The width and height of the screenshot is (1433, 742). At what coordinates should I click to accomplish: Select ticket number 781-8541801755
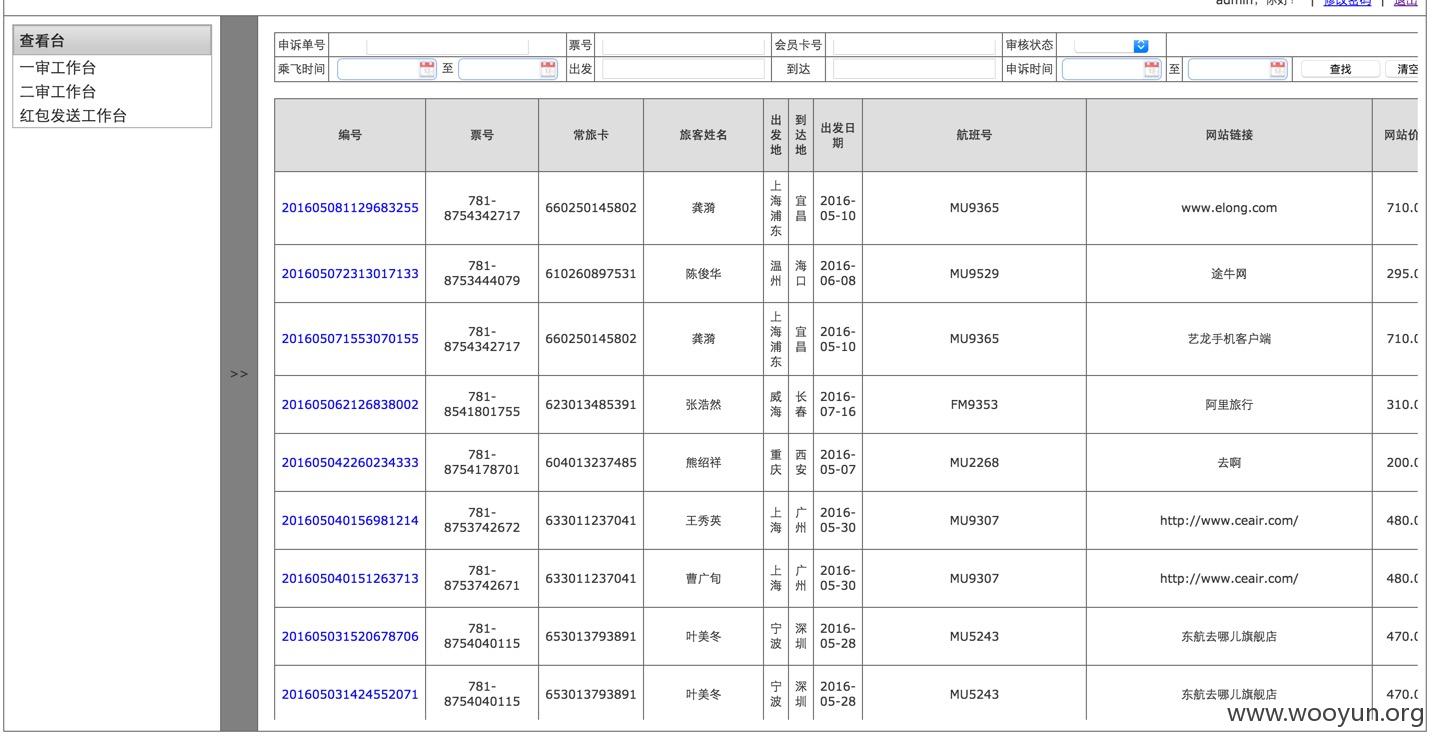[482, 404]
